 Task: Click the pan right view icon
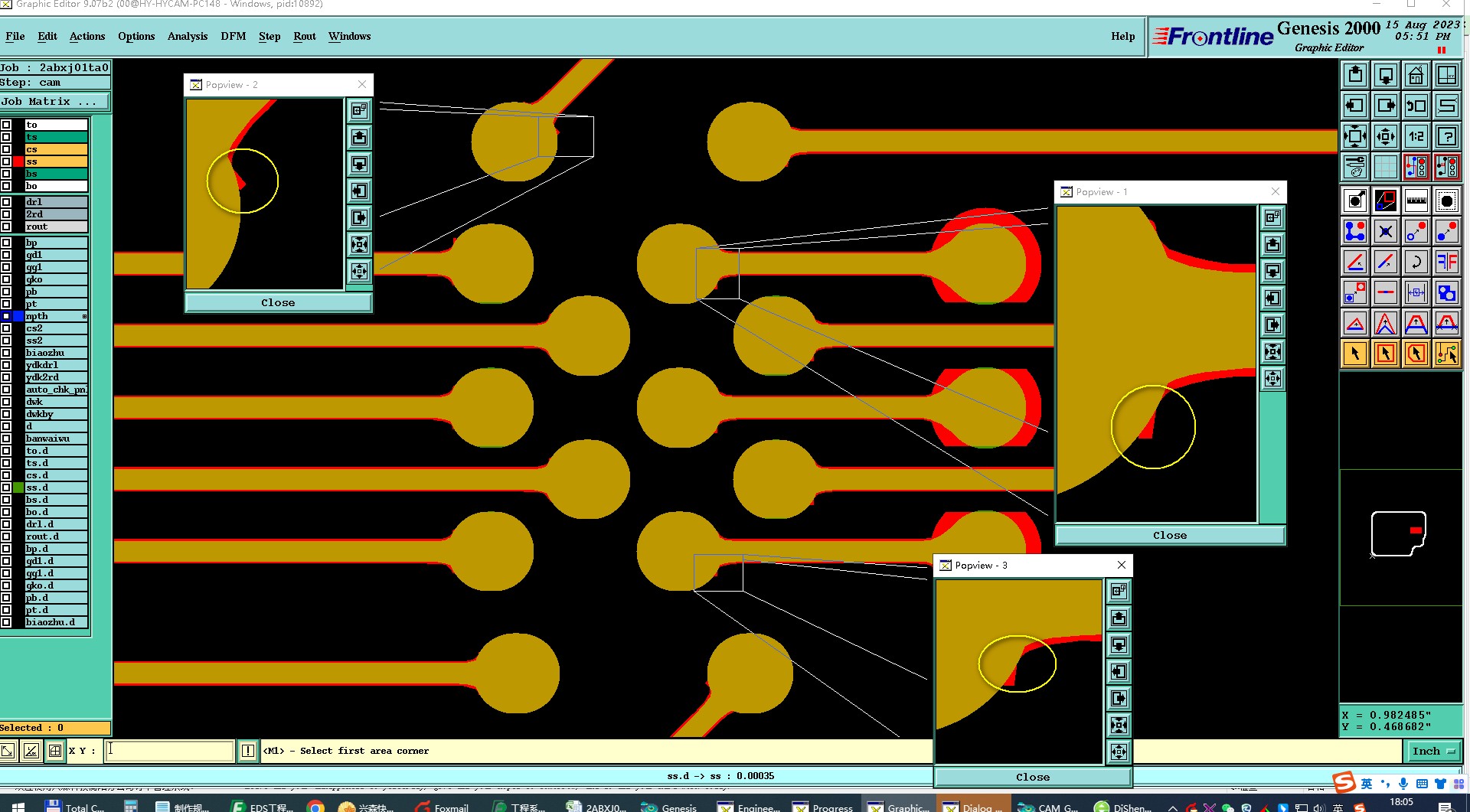coord(1386,106)
